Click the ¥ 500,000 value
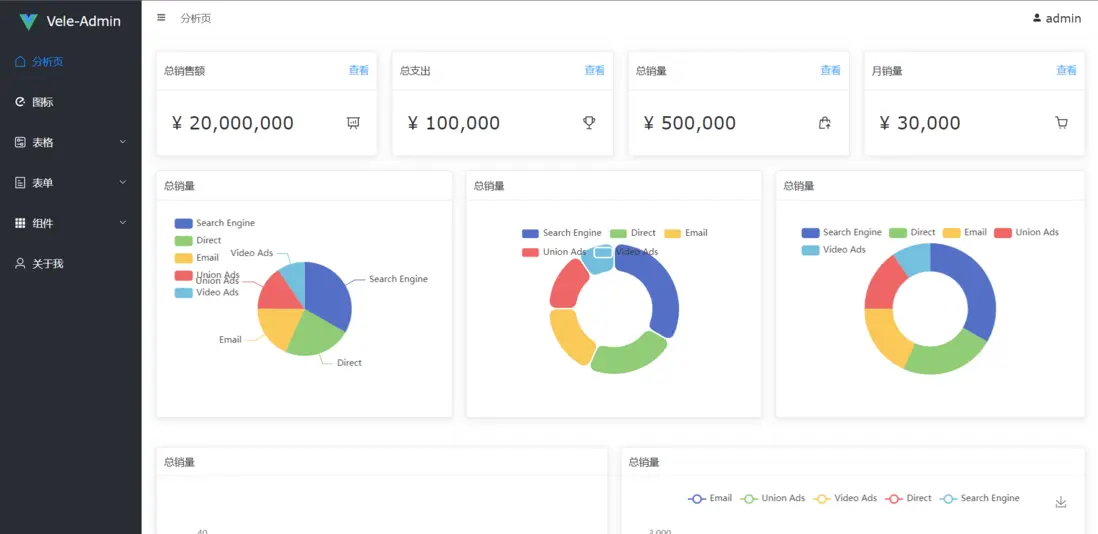 pyautogui.click(x=690, y=123)
